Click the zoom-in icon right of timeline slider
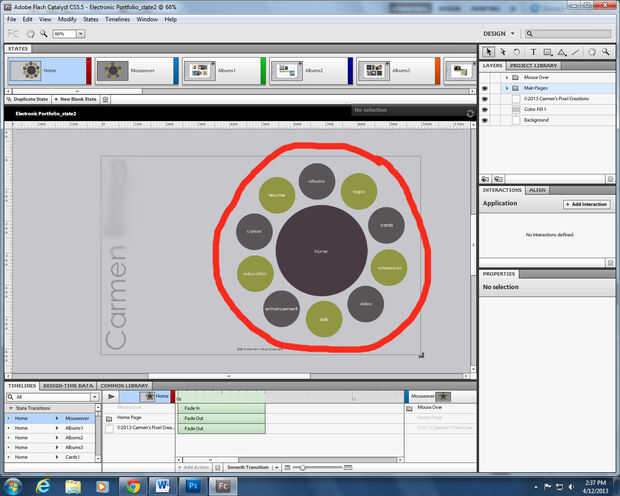 coord(348,468)
